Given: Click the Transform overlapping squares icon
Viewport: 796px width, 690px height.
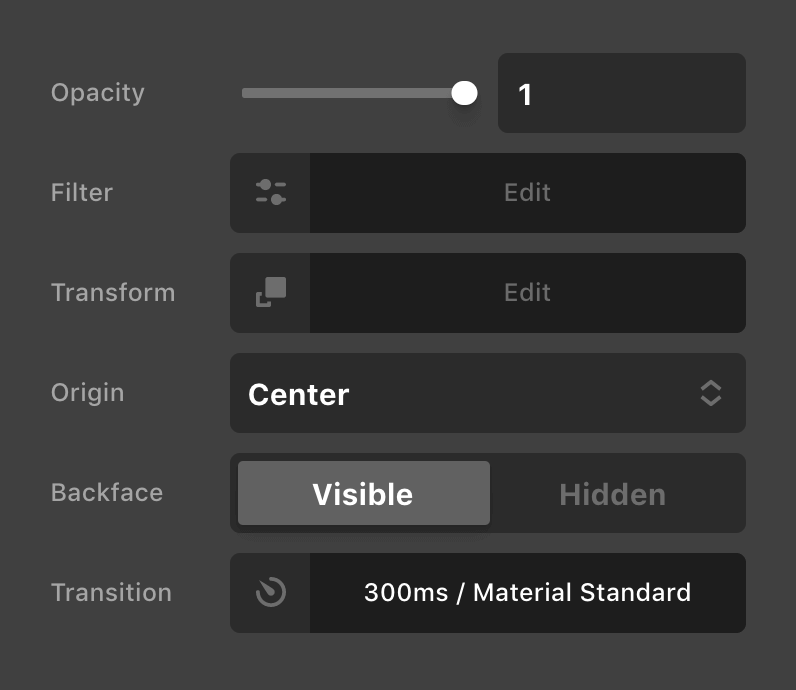Looking at the screenshot, I should click(x=270, y=293).
